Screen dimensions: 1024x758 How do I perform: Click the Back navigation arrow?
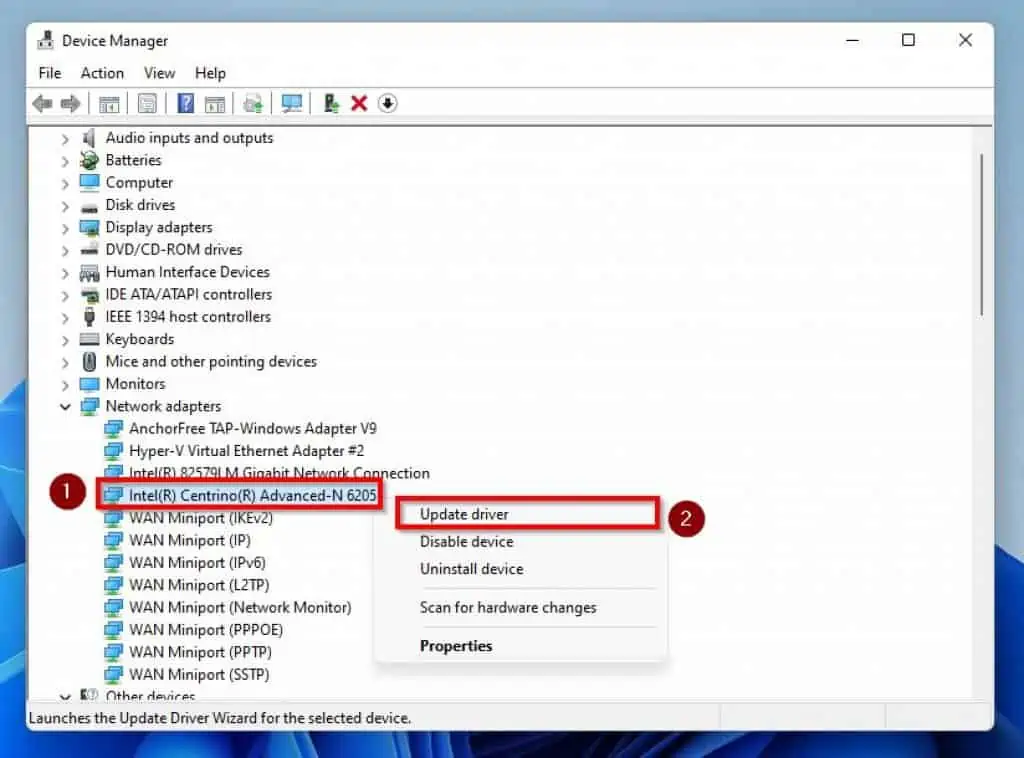point(41,103)
